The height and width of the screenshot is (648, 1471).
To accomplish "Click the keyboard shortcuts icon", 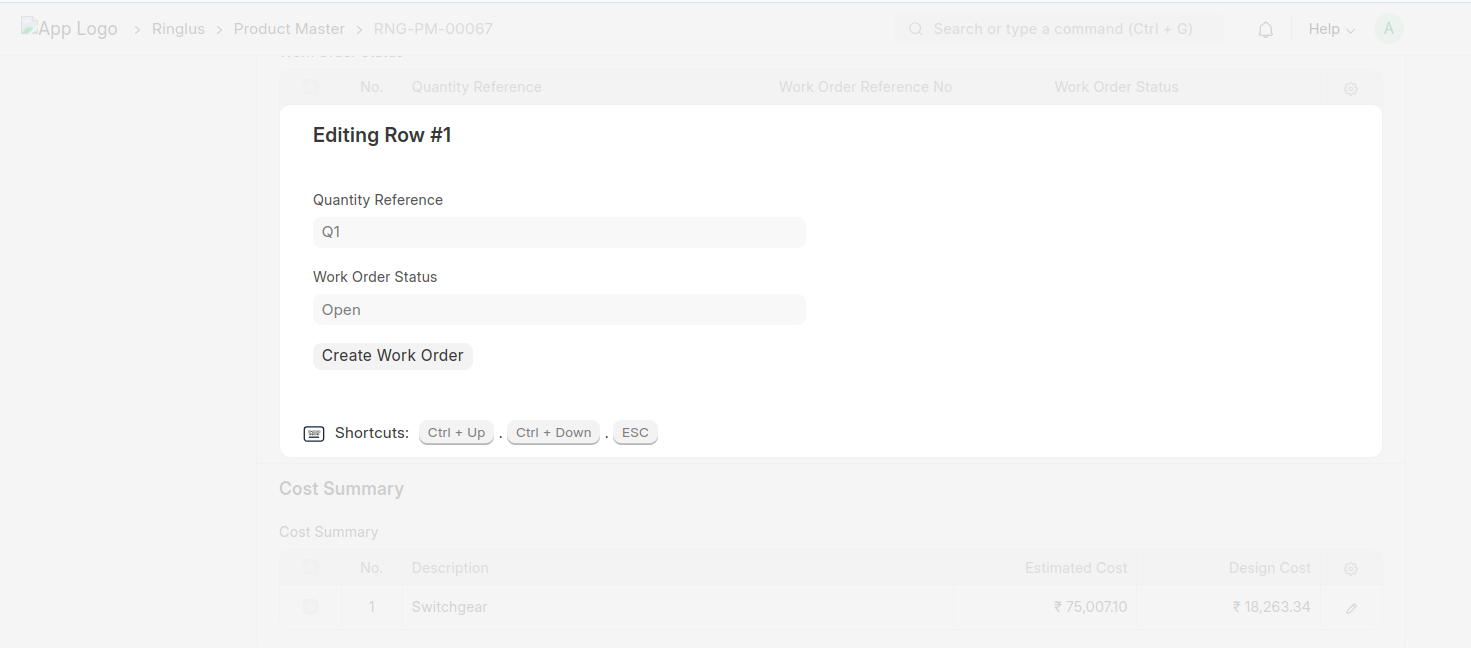I will 314,434.
